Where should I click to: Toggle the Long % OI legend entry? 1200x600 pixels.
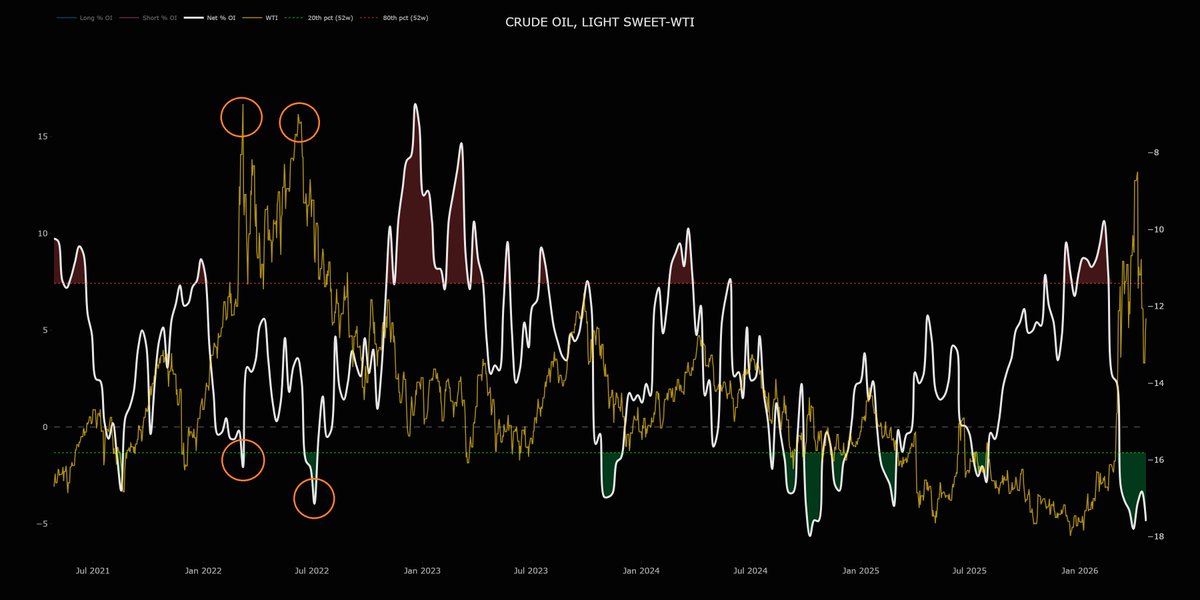[85, 18]
